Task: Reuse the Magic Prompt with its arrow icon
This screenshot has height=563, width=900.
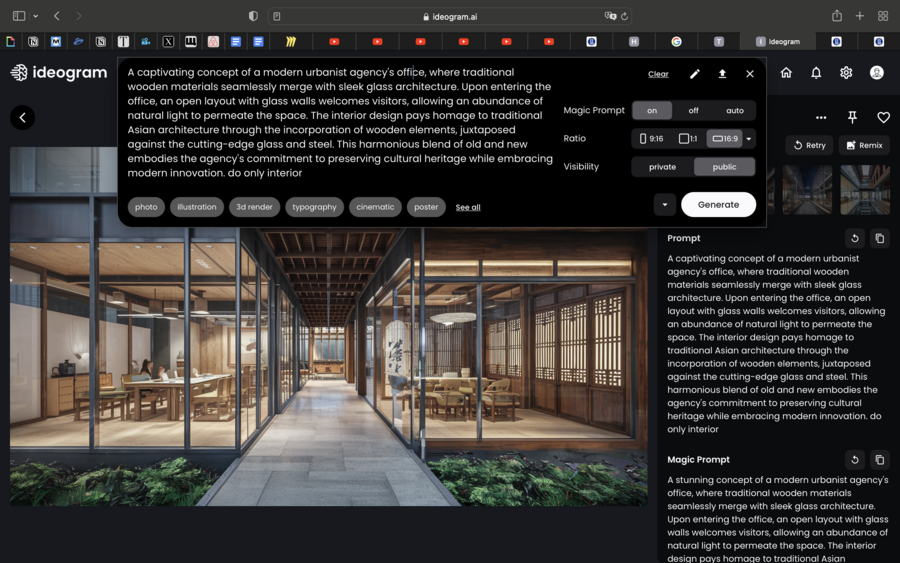Action: click(x=855, y=460)
